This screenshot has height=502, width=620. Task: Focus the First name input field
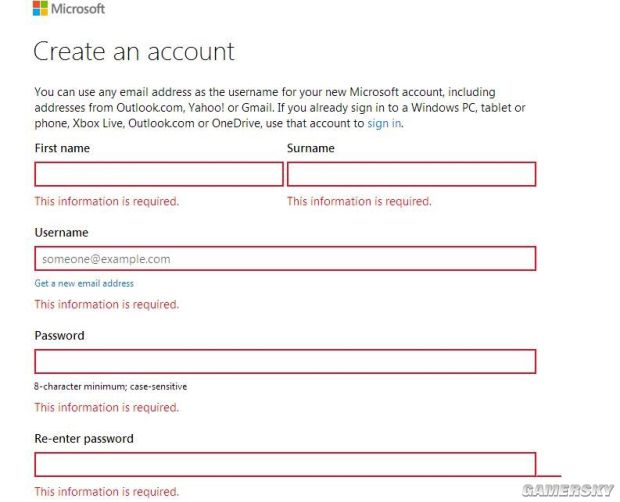coord(159,174)
